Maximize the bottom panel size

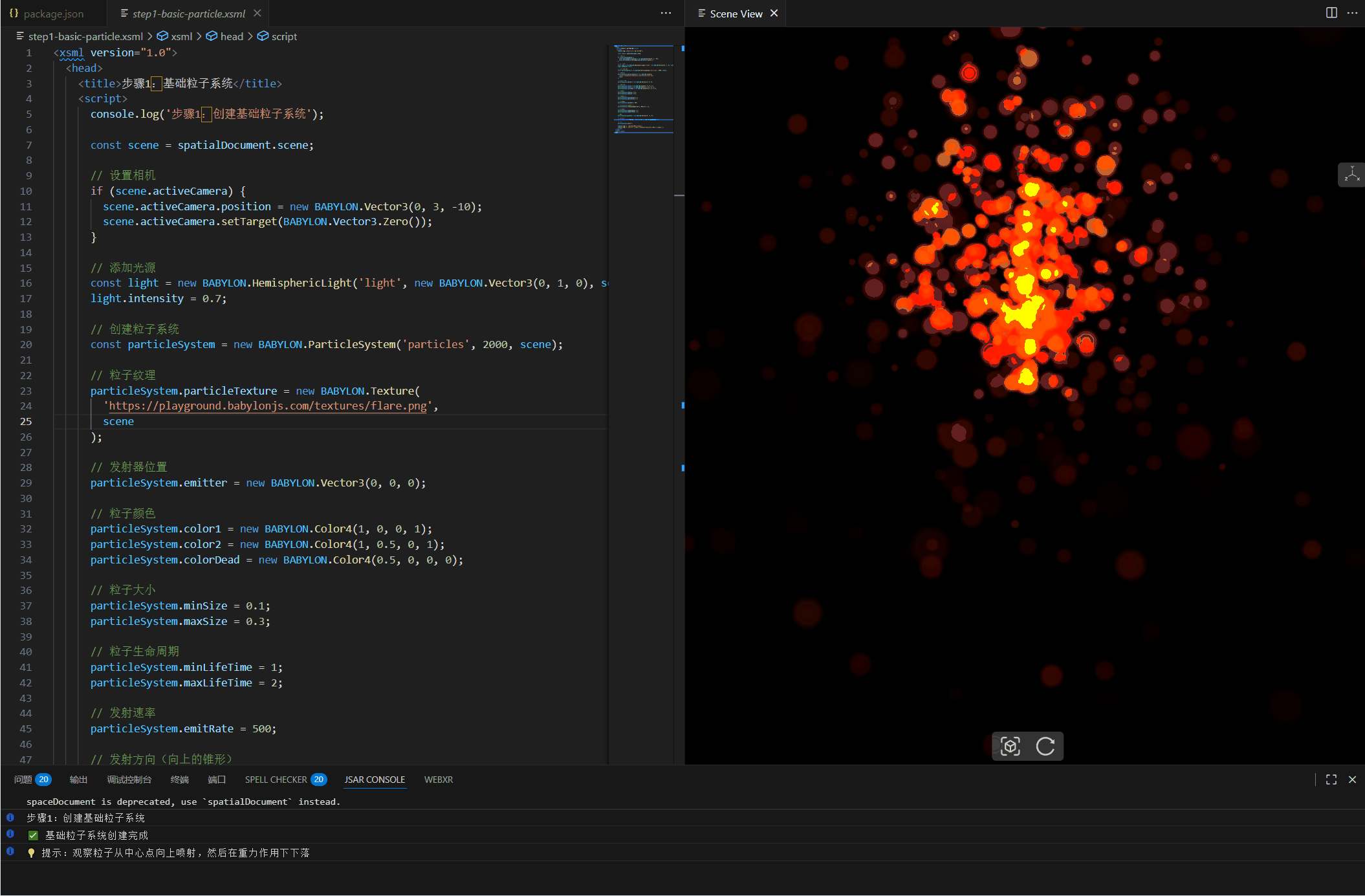1331,780
